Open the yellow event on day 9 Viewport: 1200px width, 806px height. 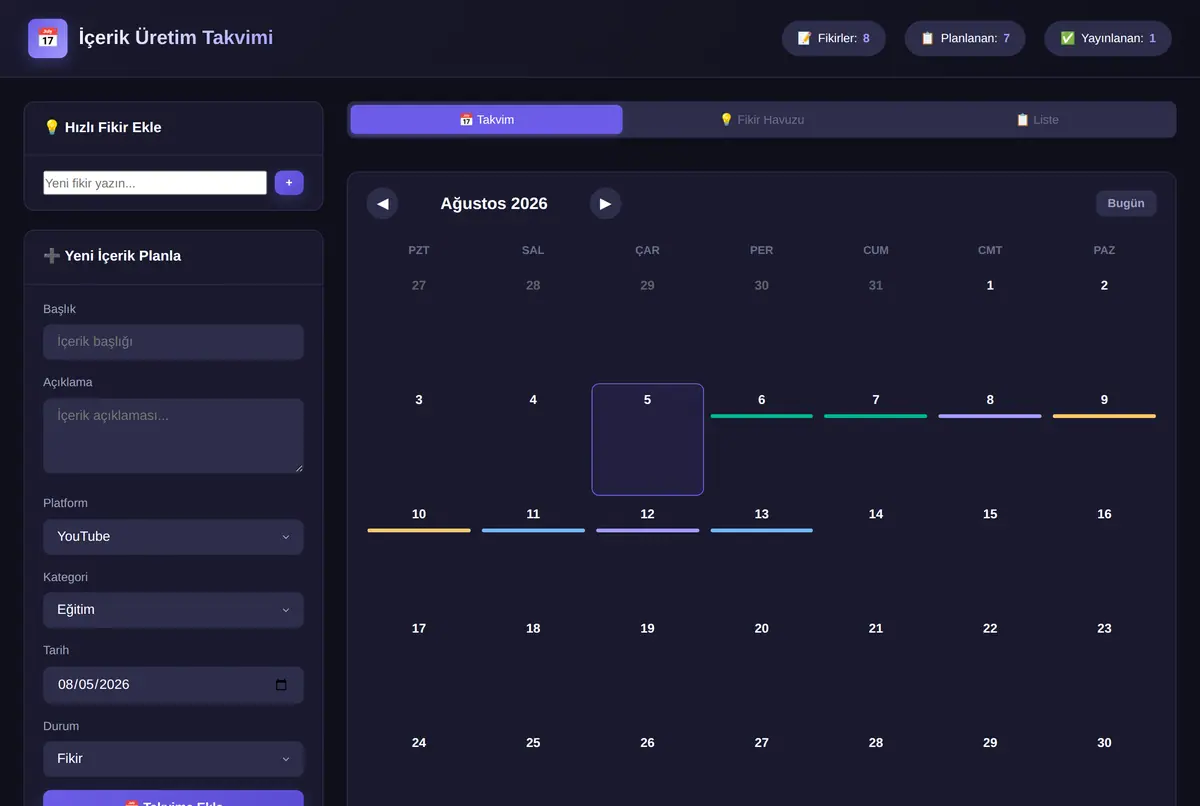point(1104,416)
